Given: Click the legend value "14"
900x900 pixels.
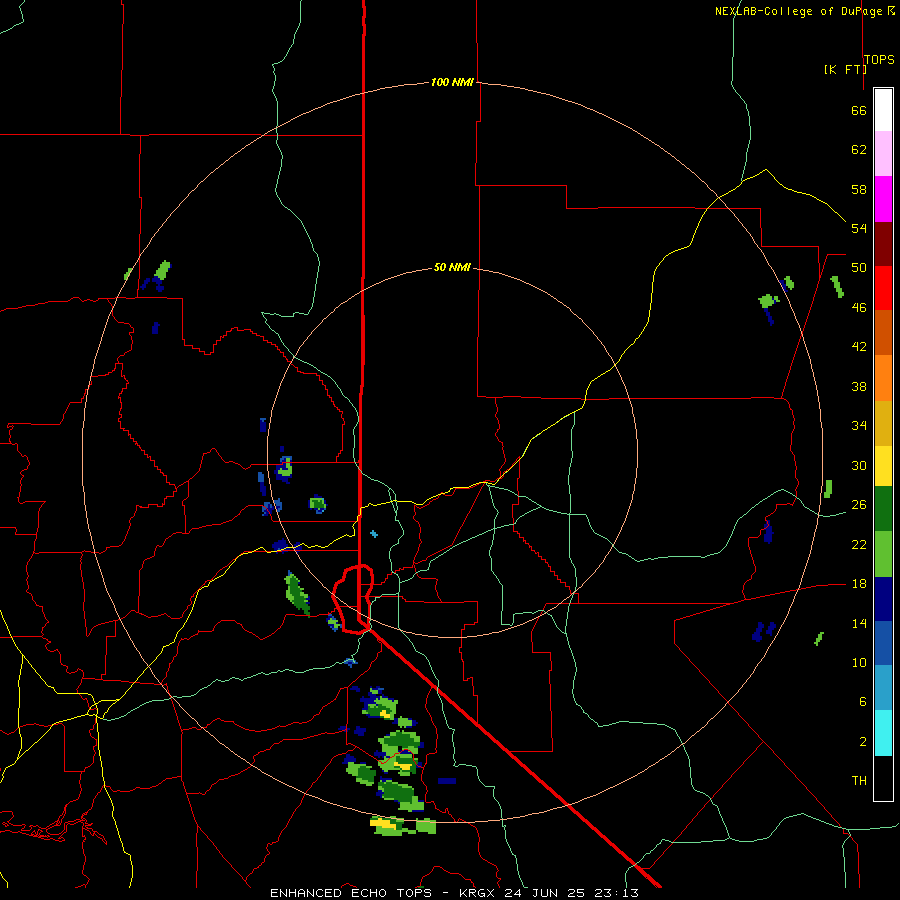Looking at the screenshot, I should [x=859, y=623].
